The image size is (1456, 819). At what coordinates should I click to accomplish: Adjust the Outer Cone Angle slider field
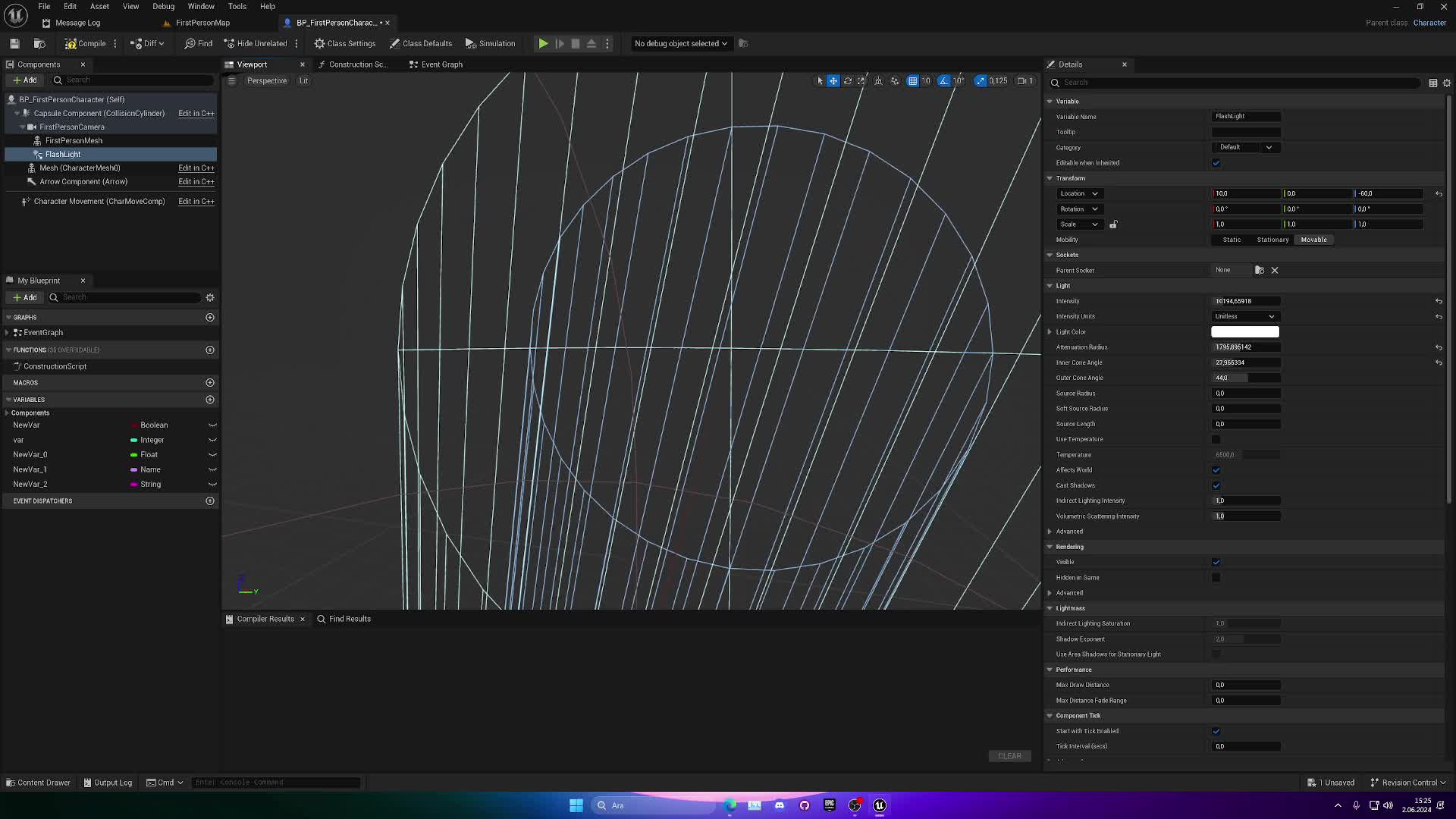pyautogui.click(x=1246, y=378)
